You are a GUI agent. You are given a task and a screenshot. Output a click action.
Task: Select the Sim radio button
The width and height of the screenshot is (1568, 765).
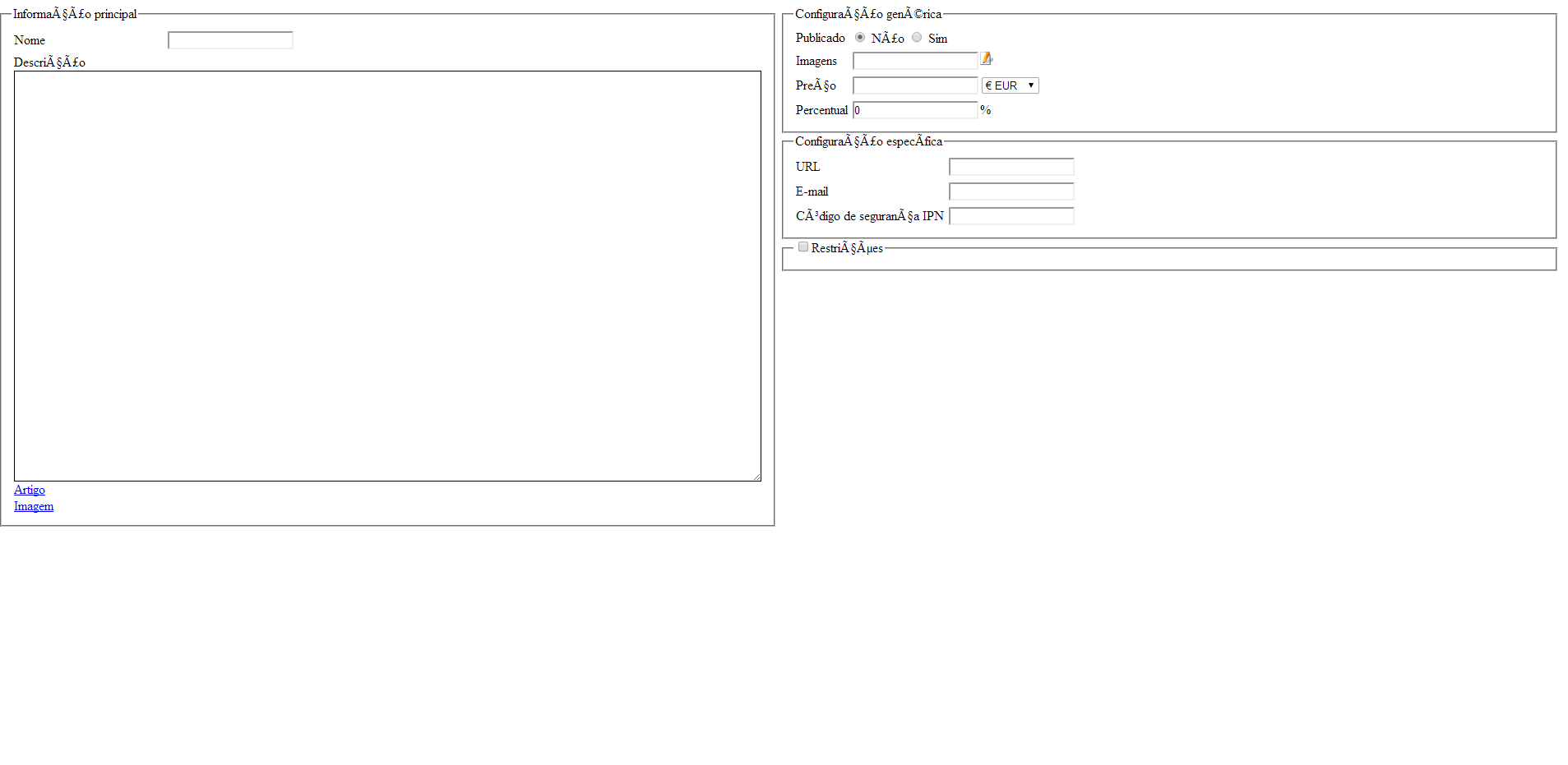(x=917, y=38)
